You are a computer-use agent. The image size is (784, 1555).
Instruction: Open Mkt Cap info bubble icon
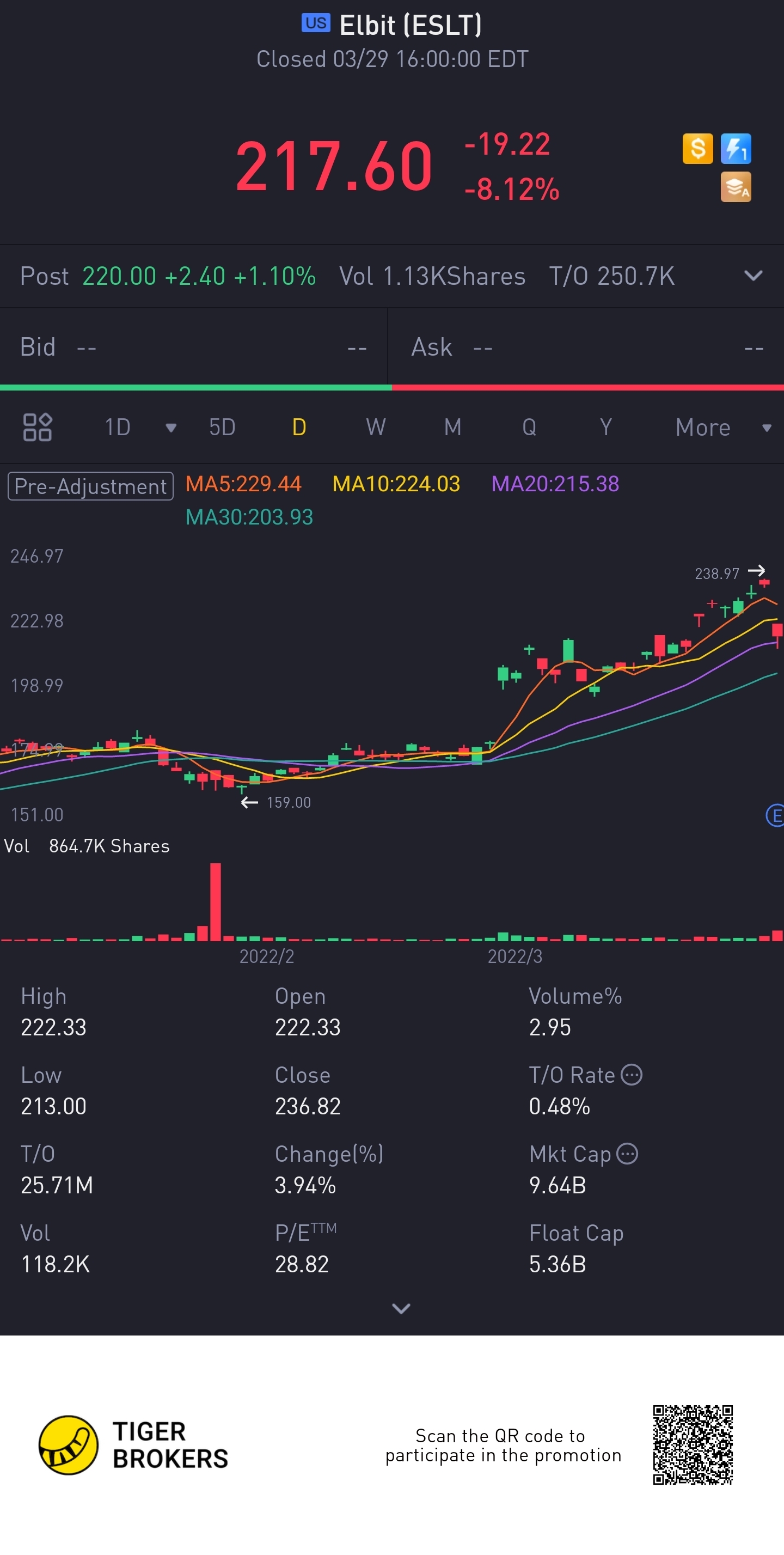[628, 1154]
